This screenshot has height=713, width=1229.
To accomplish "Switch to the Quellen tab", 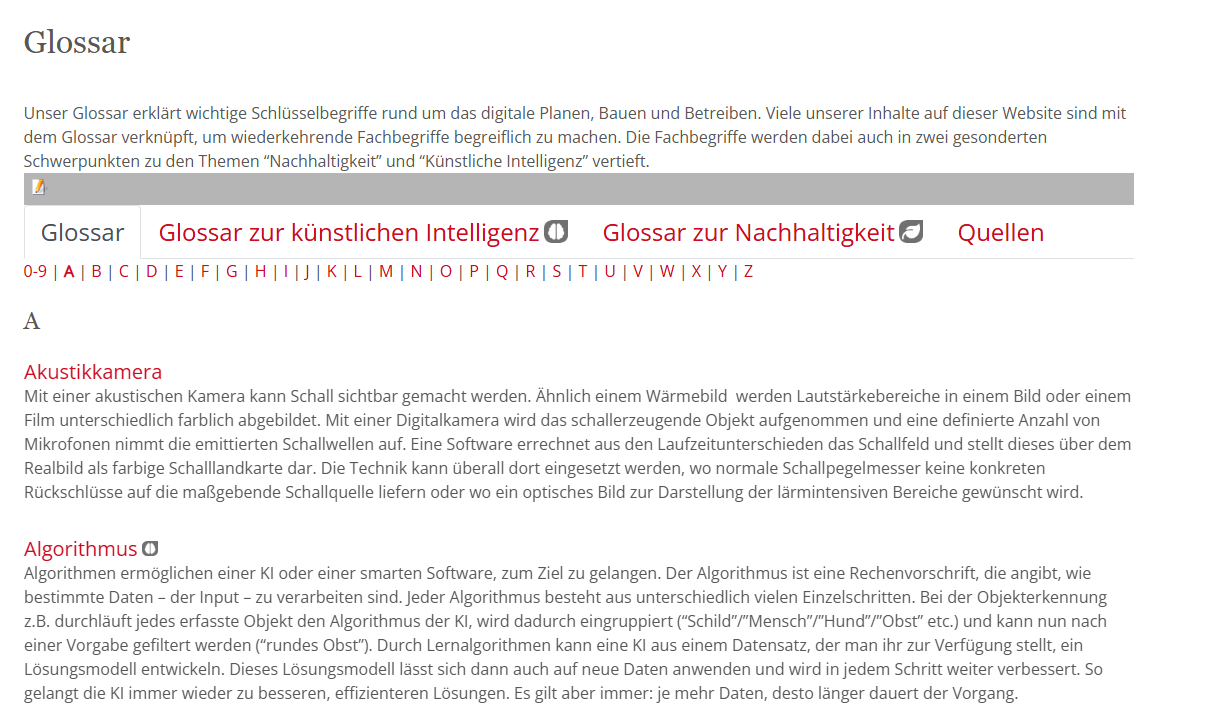I will (x=1000, y=233).
